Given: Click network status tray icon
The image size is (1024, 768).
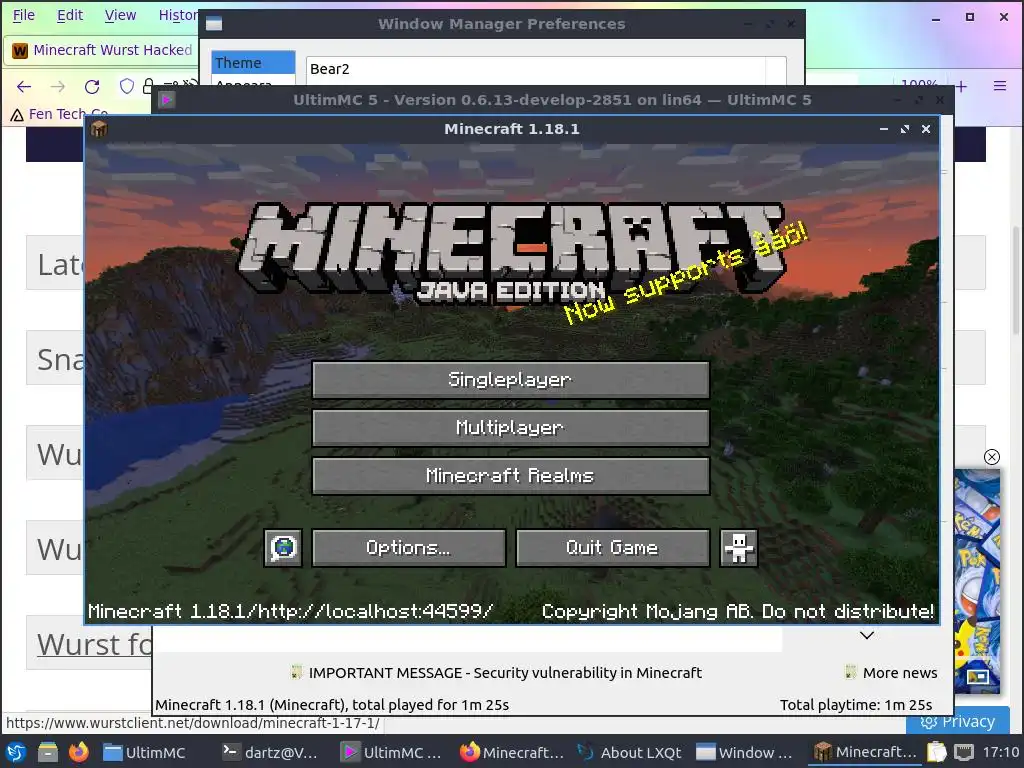Looking at the screenshot, I should point(964,752).
